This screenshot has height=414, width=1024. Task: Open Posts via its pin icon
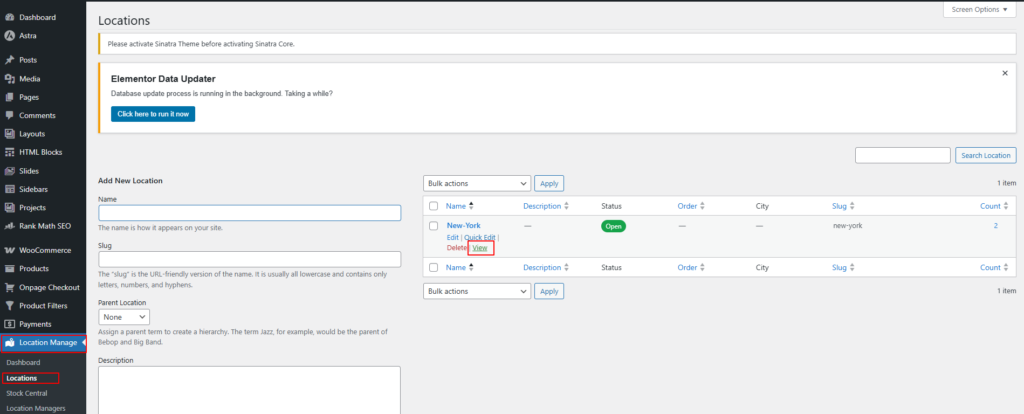click(9, 60)
